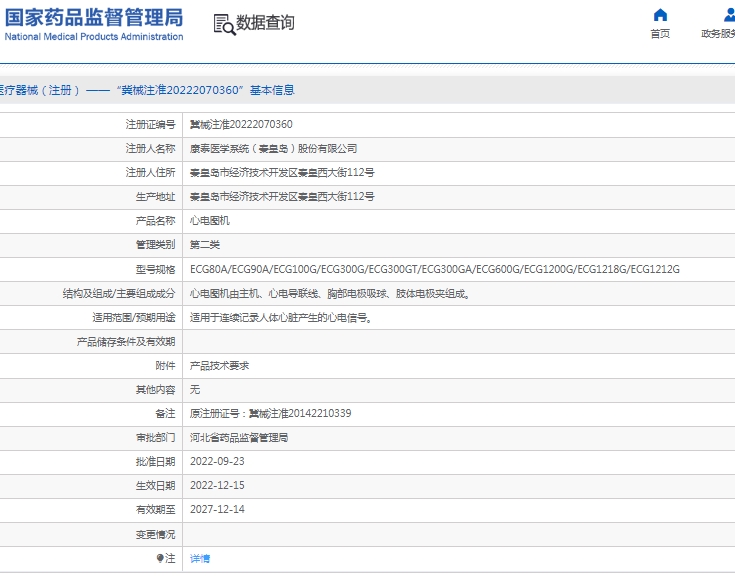The width and height of the screenshot is (735, 581).
Task: Click the 批准日期 label
Action: (x=155, y=462)
